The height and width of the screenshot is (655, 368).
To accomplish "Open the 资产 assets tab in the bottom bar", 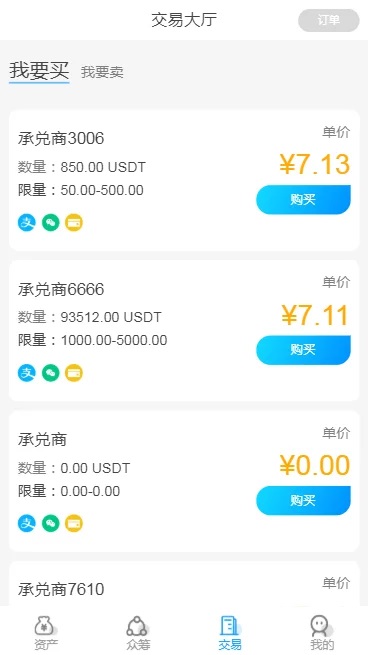I will [46, 633].
